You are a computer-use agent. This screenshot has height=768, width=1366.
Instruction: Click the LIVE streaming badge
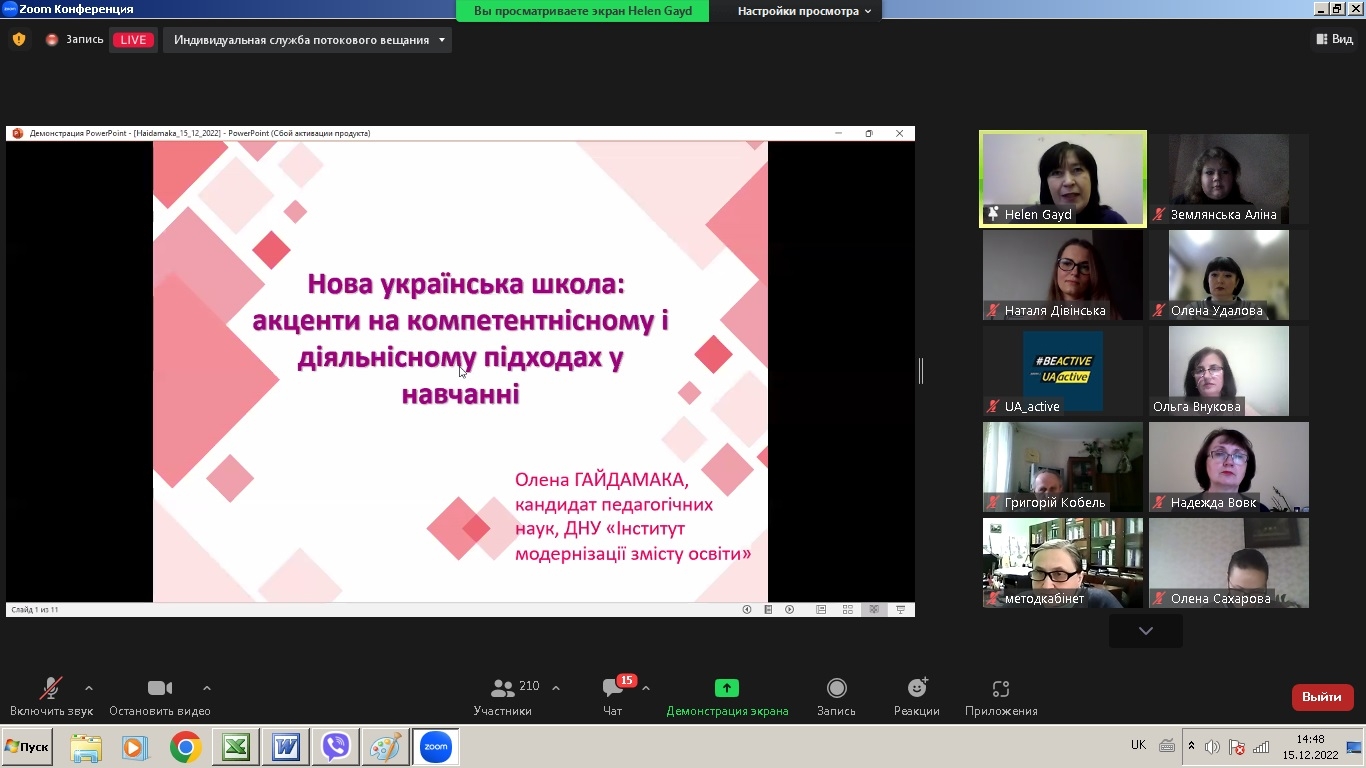tap(133, 40)
